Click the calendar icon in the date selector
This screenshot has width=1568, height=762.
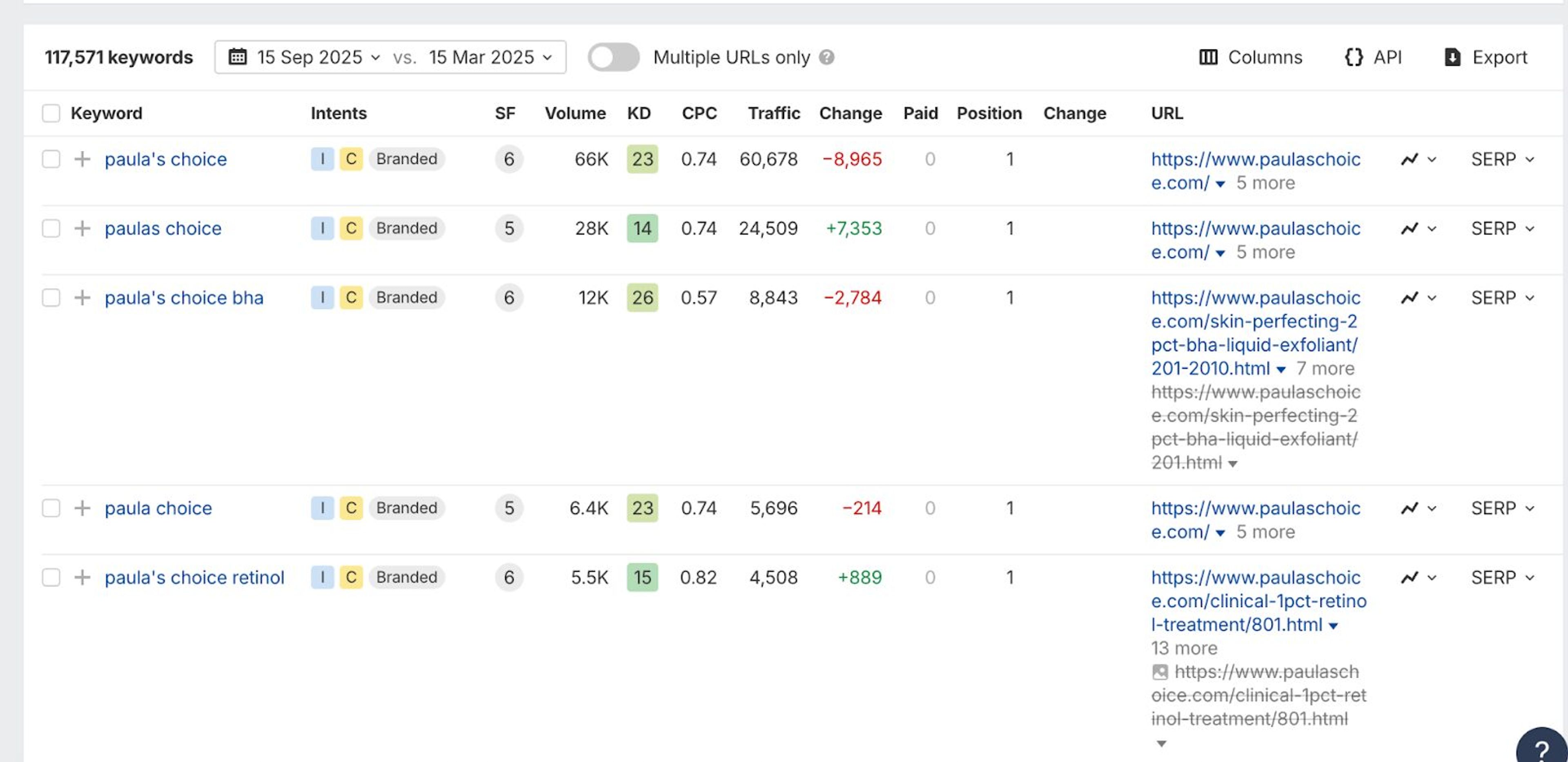(x=237, y=57)
